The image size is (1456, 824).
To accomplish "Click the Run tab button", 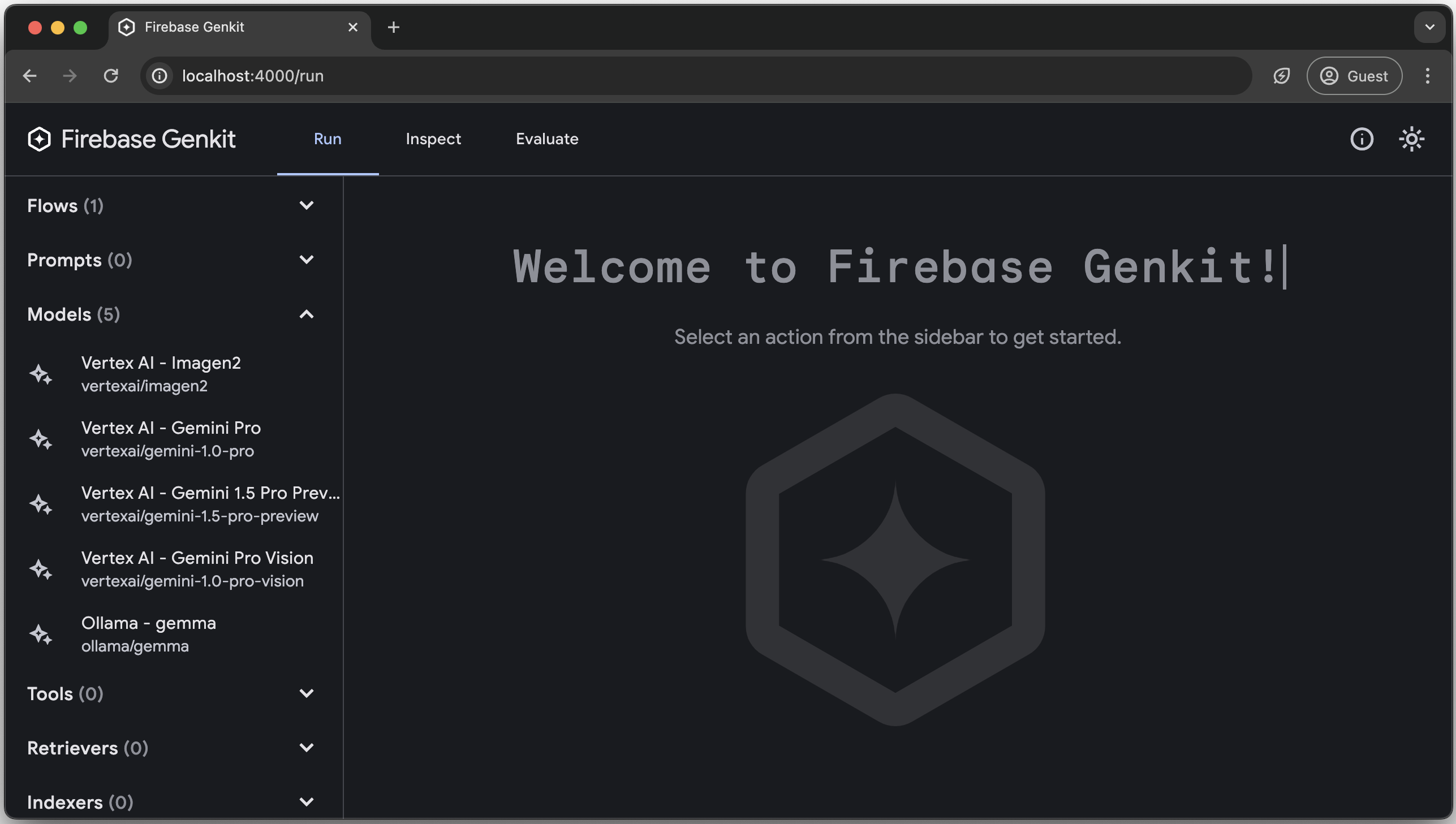I will coord(327,139).
